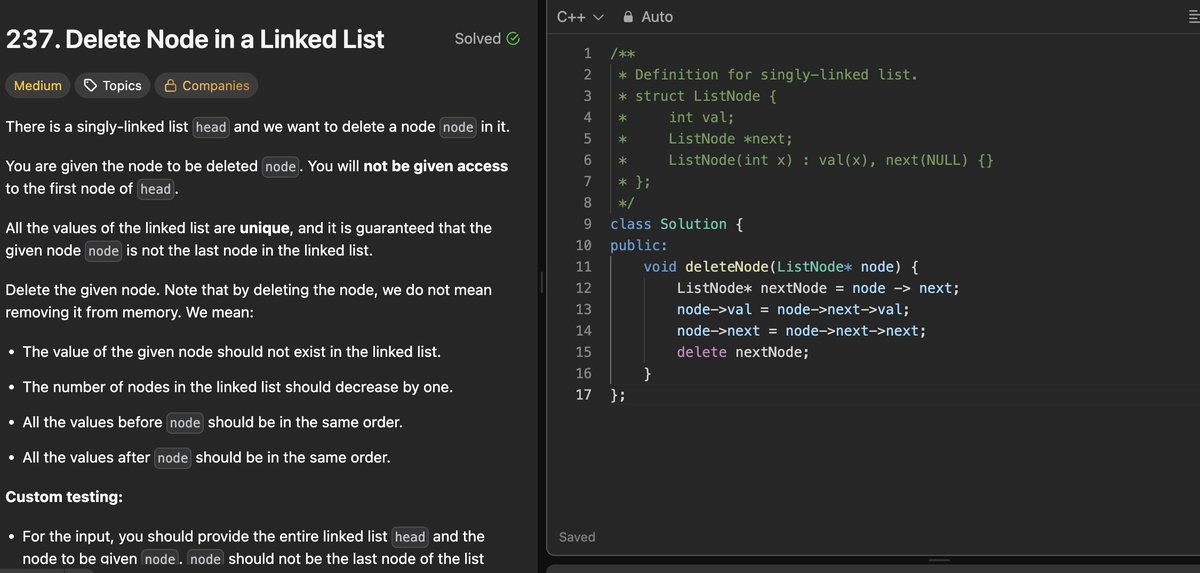Click the problem title '237. Delete Node in a Linked List'
Viewport: 1200px width, 573px height.
click(195, 40)
